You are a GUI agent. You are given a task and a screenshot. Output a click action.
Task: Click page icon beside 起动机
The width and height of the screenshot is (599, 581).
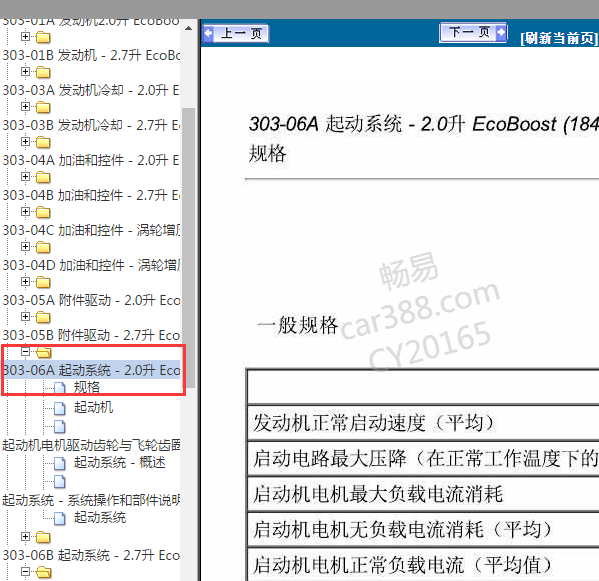point(60,408)
